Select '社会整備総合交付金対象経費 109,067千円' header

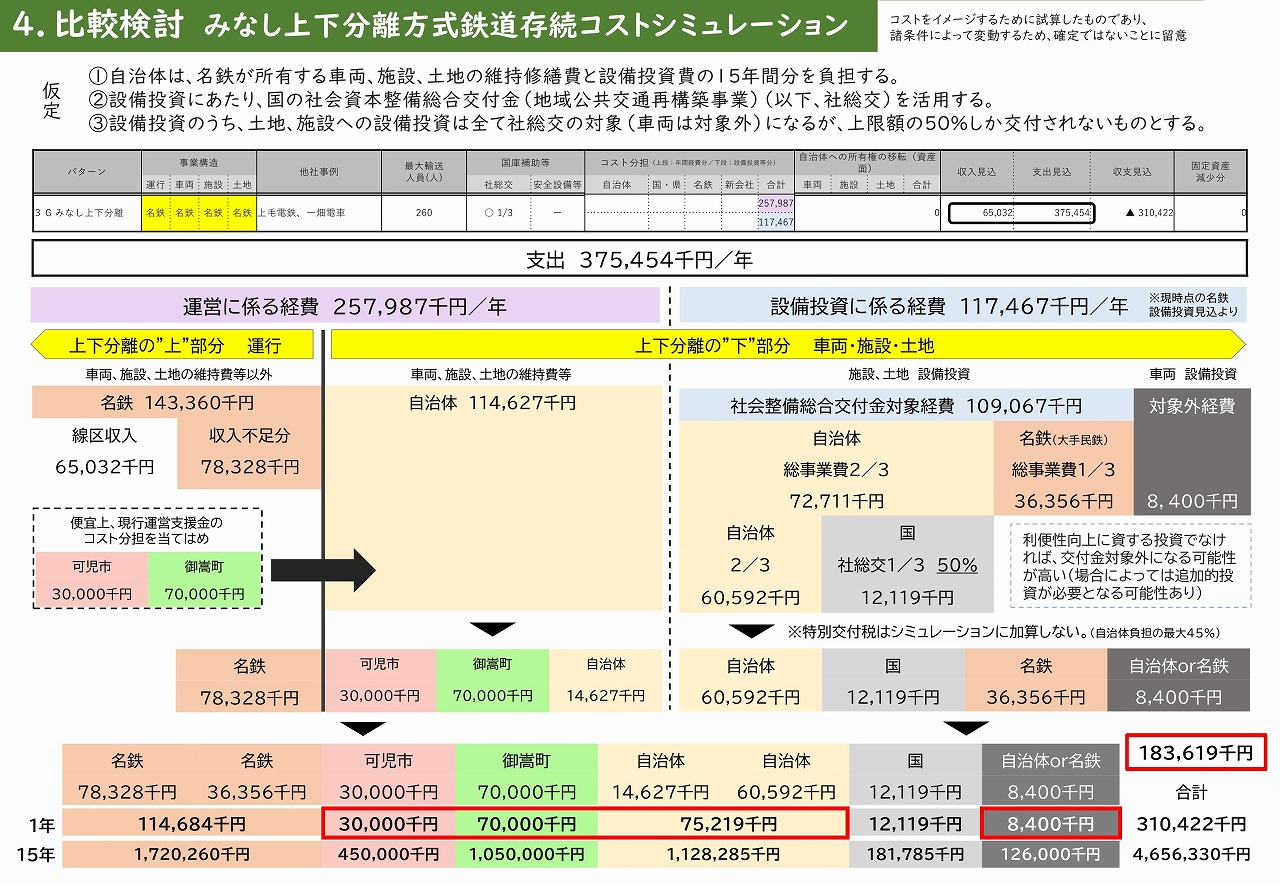point(906,406)
